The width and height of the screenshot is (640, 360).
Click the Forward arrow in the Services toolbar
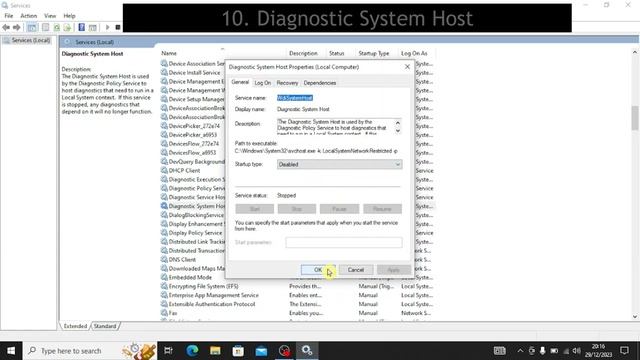(x=17, y=27)
